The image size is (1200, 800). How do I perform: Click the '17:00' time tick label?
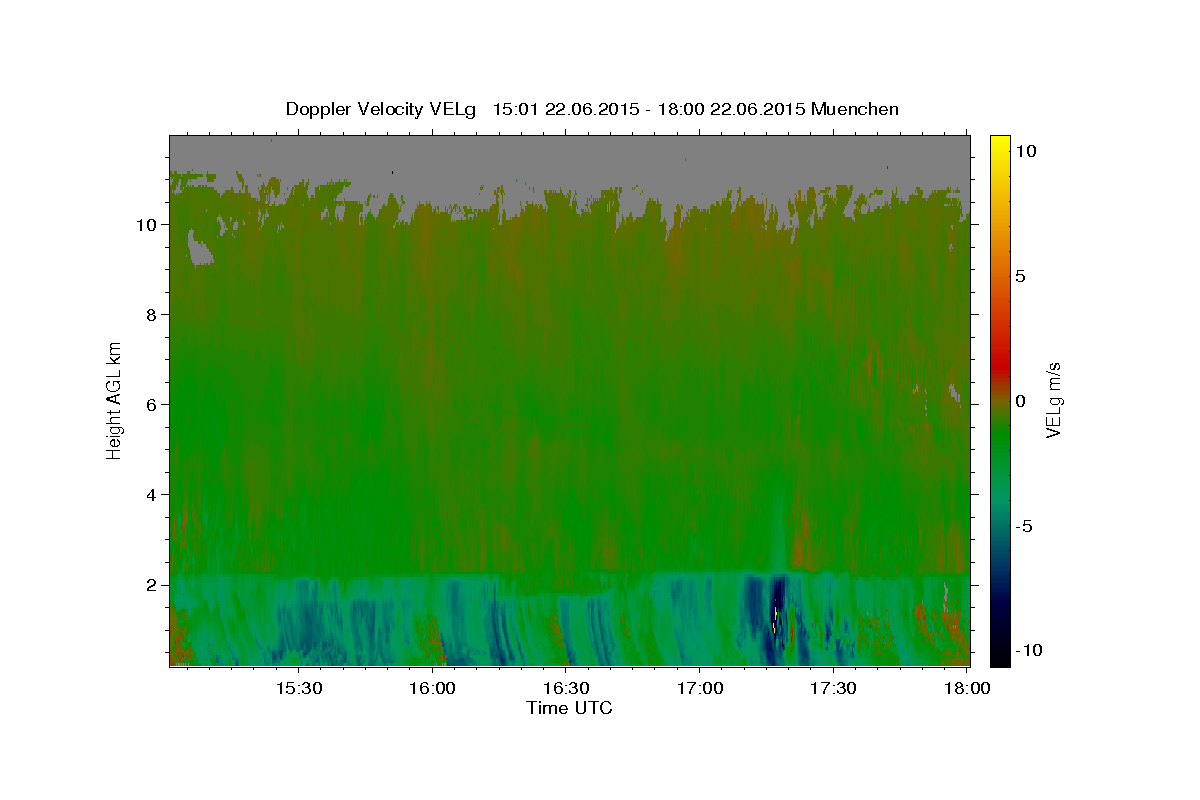(700, 688)
